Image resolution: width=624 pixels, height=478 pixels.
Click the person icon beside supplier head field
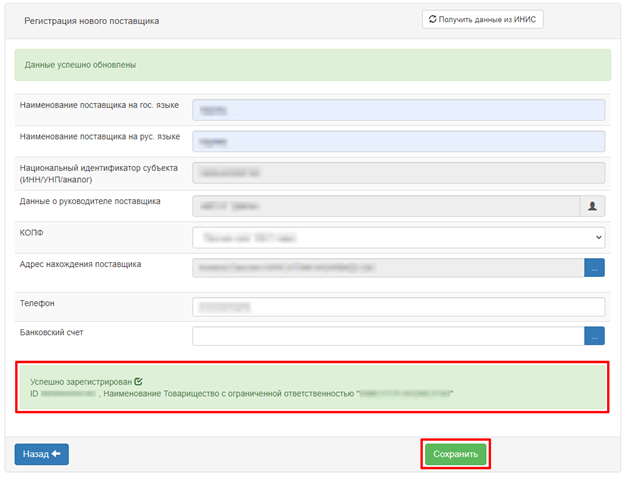[592, 206]
